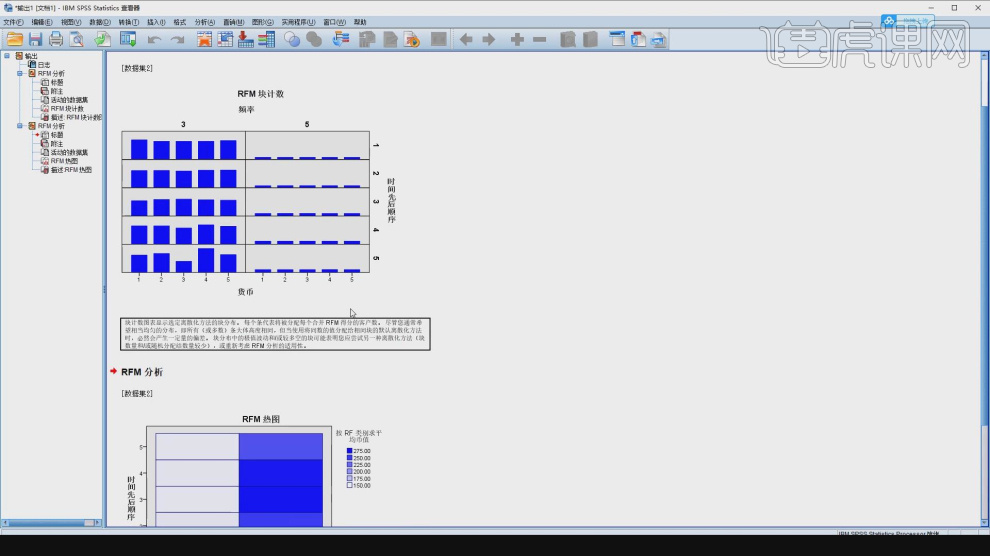Viewport: 990px width, 556px height.
Task: Open the 文件(F) menu
Action: pos(13,22)
